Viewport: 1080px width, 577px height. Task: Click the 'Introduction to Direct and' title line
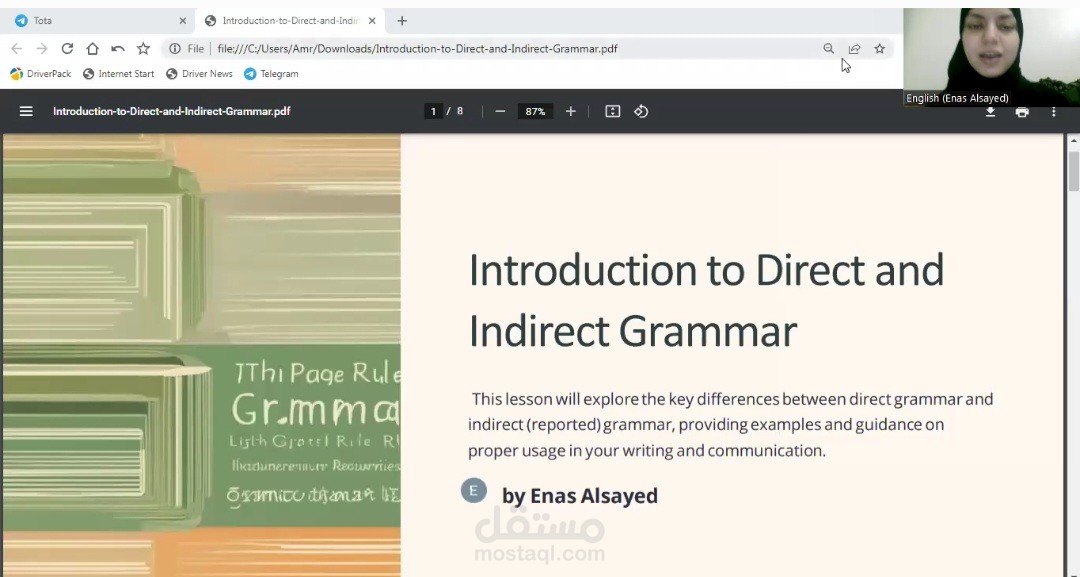coord(706,270)
